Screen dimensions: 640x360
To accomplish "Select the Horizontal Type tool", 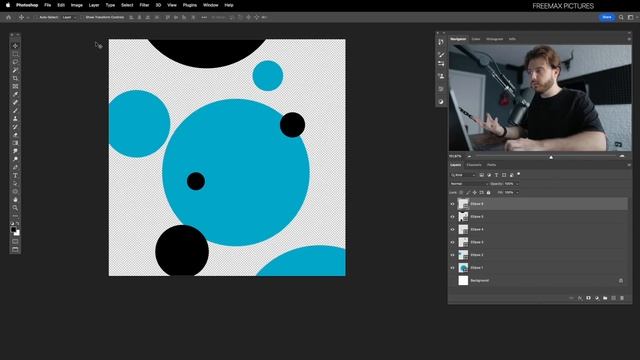I will click(16, 176).
